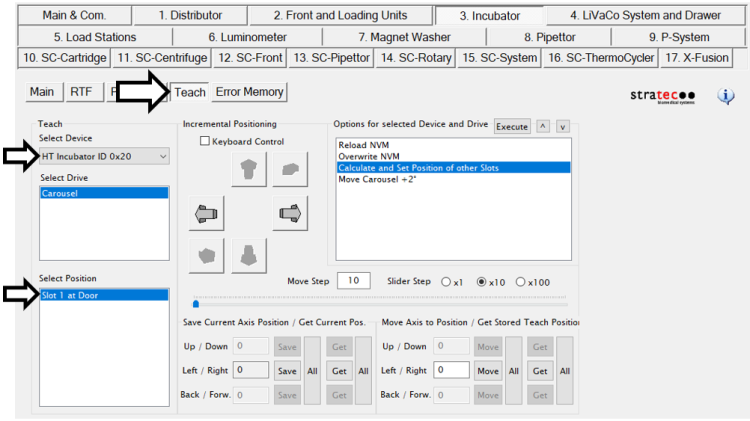Select the x100 slider step option

pos(520,281)
